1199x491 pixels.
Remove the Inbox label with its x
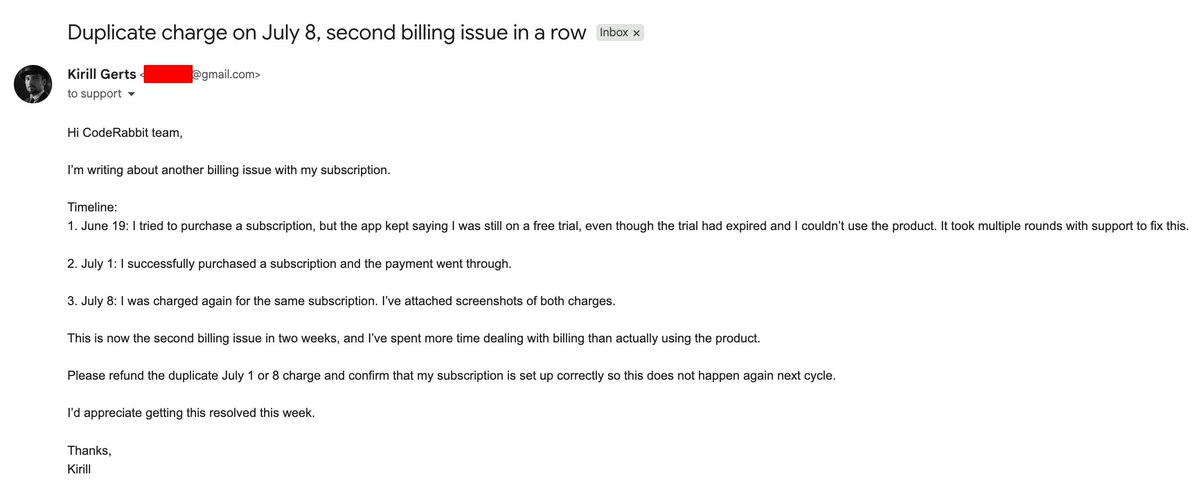(x=636, y=34)
